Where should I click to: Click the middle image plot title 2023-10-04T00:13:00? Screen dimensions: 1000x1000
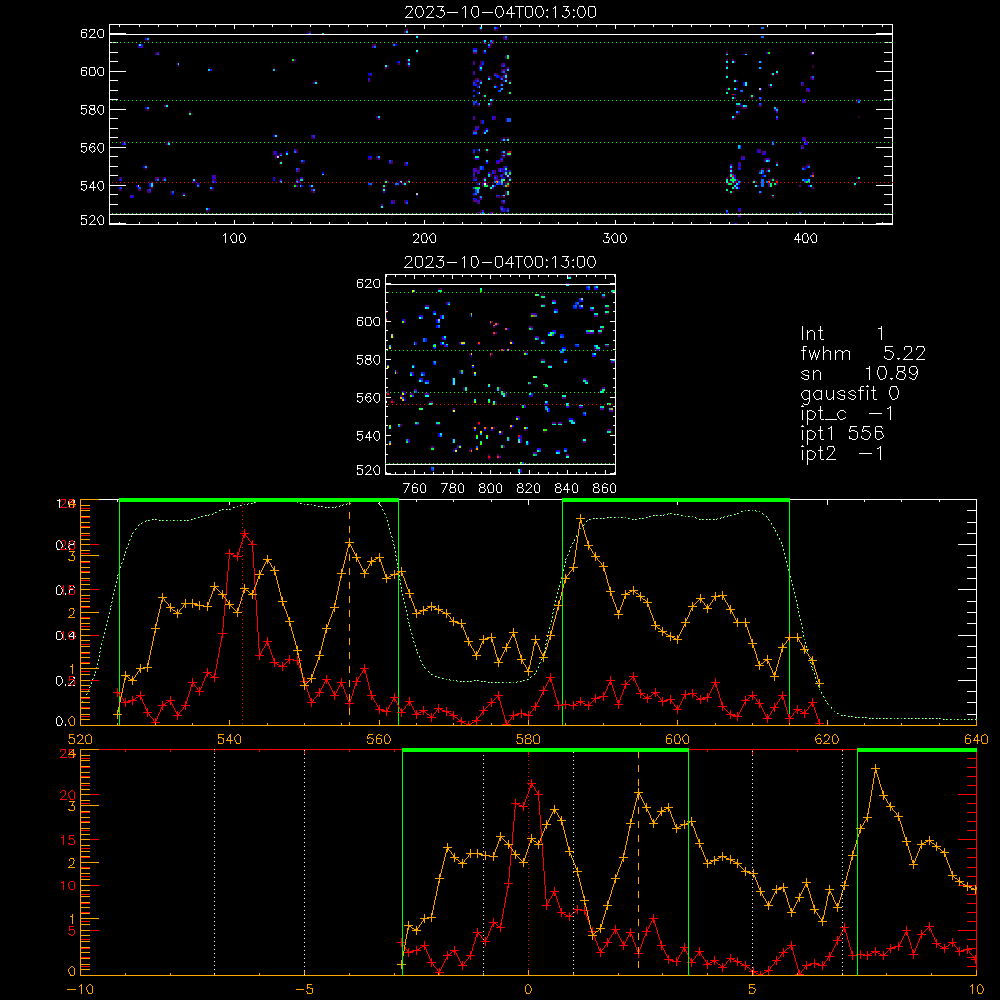pos(501,262)
